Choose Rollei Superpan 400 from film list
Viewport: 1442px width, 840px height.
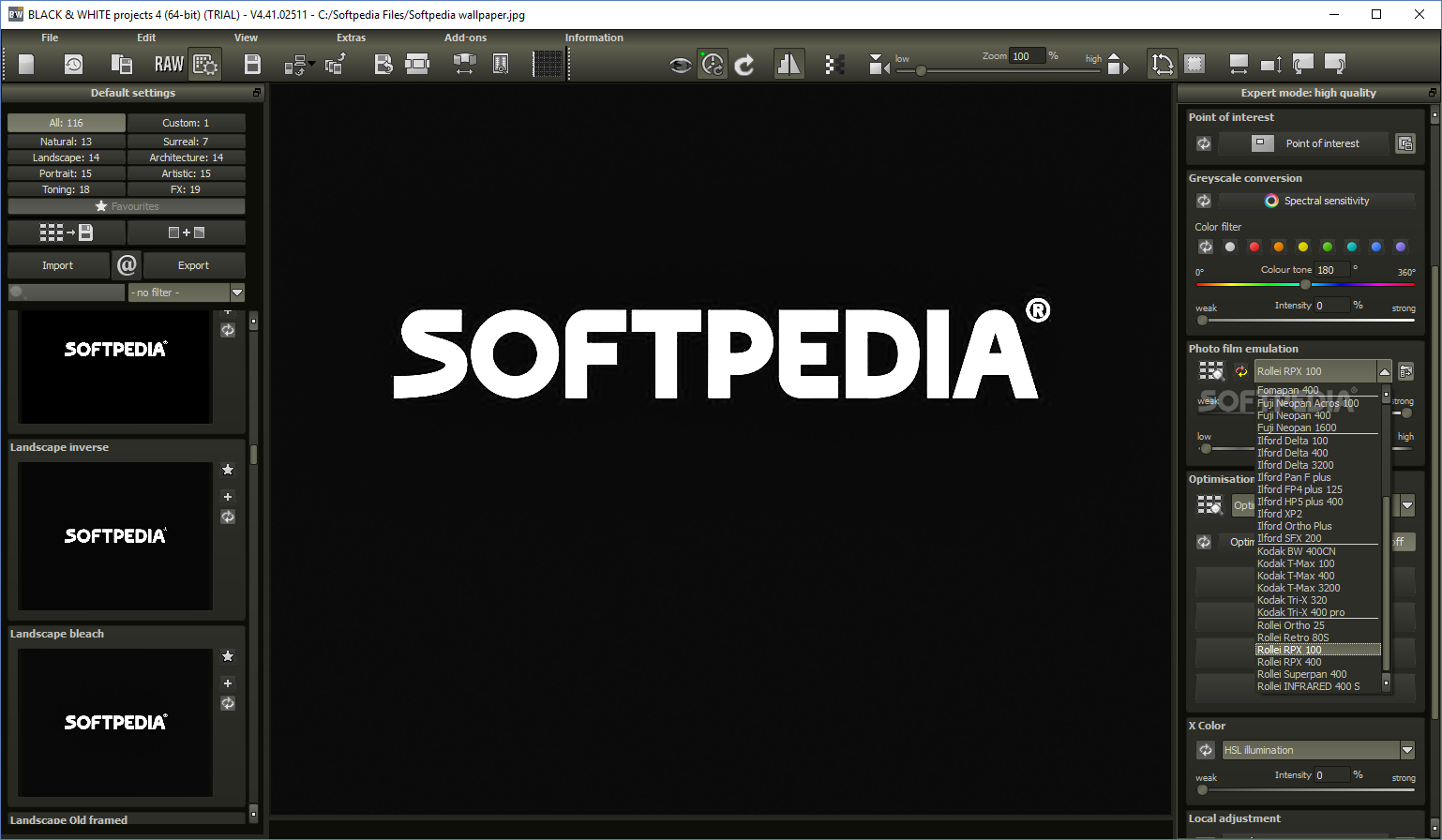[1302, 674]
